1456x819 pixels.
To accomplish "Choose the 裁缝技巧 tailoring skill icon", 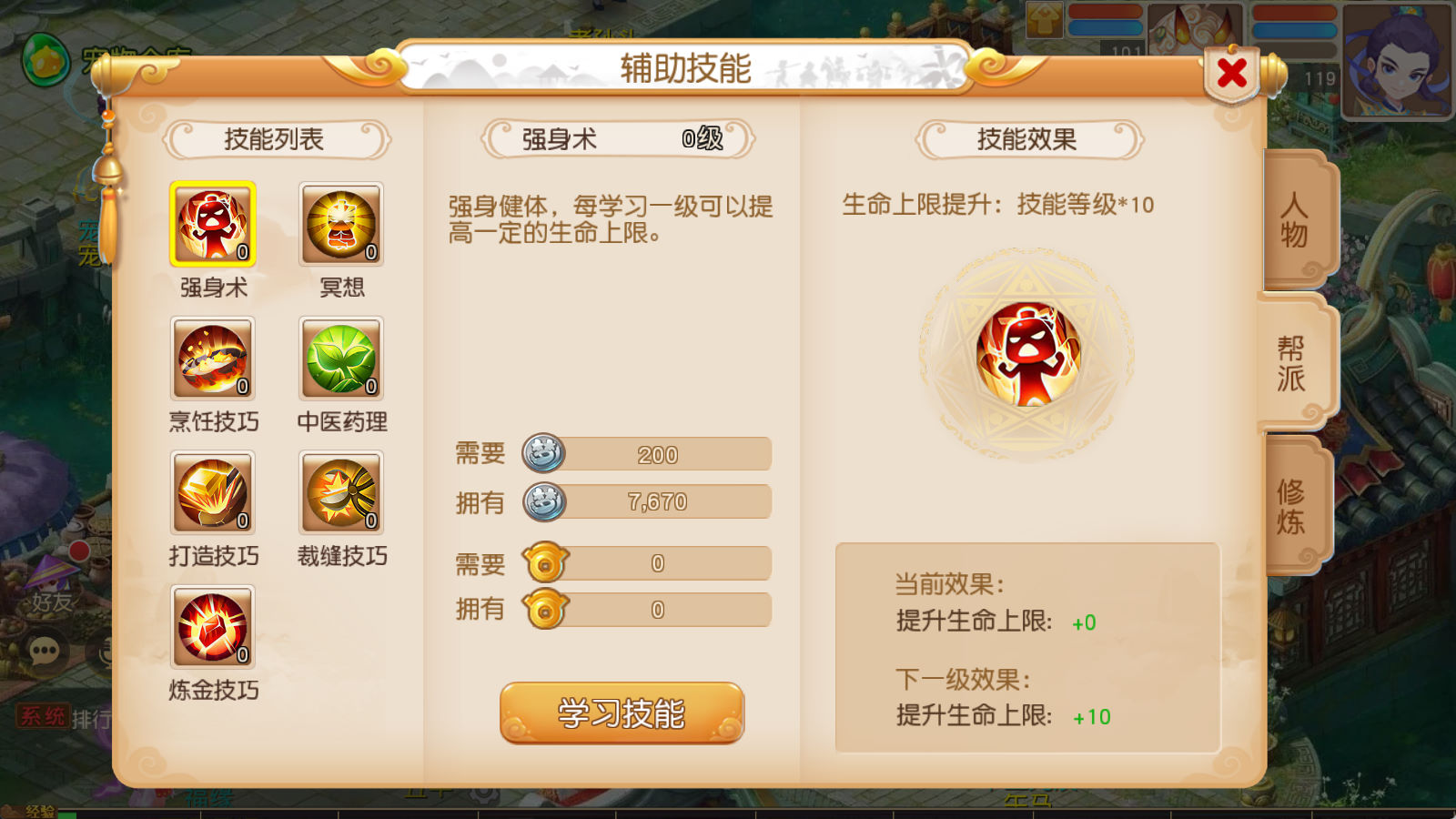I will [341, 492].
